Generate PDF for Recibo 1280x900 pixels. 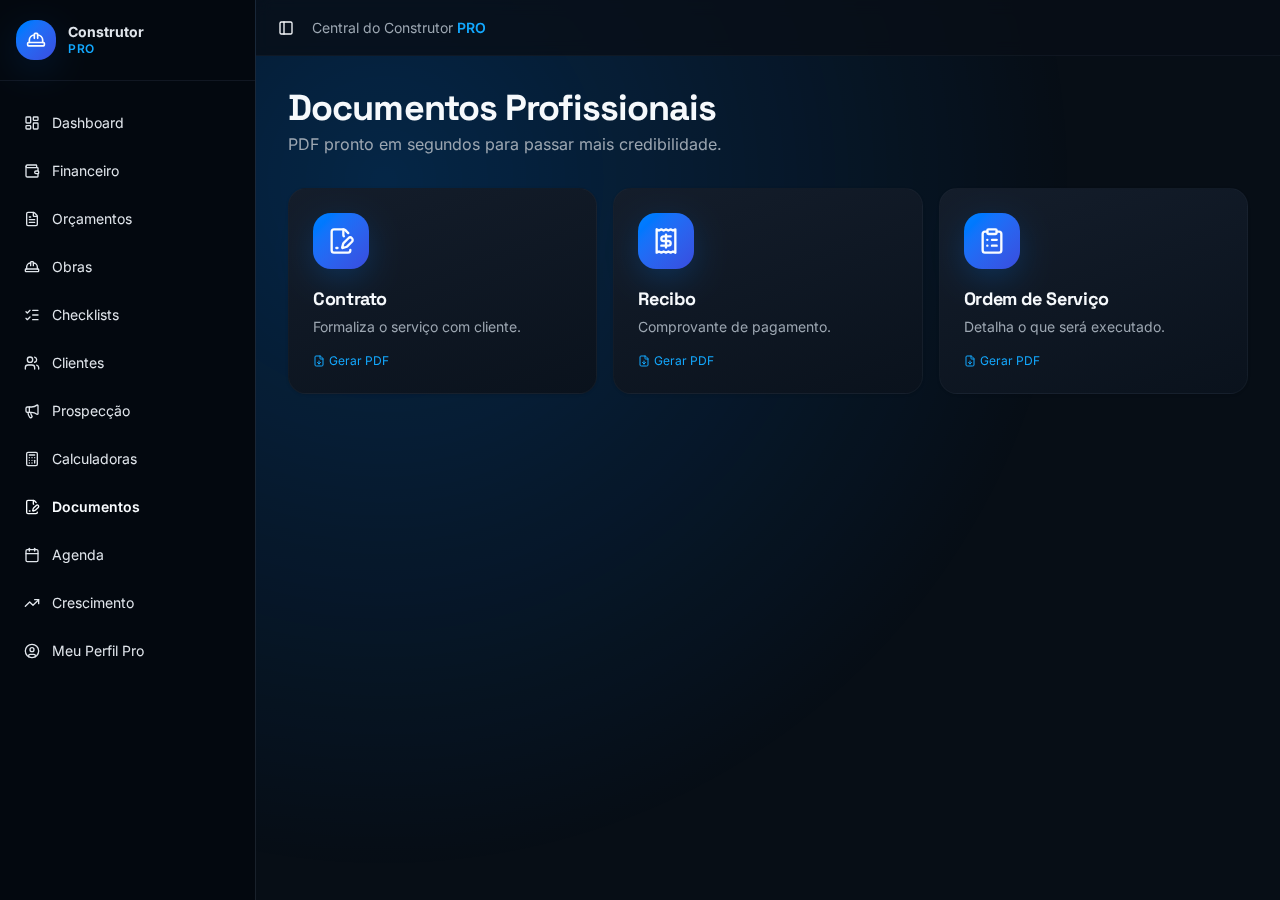click(676, 361)
